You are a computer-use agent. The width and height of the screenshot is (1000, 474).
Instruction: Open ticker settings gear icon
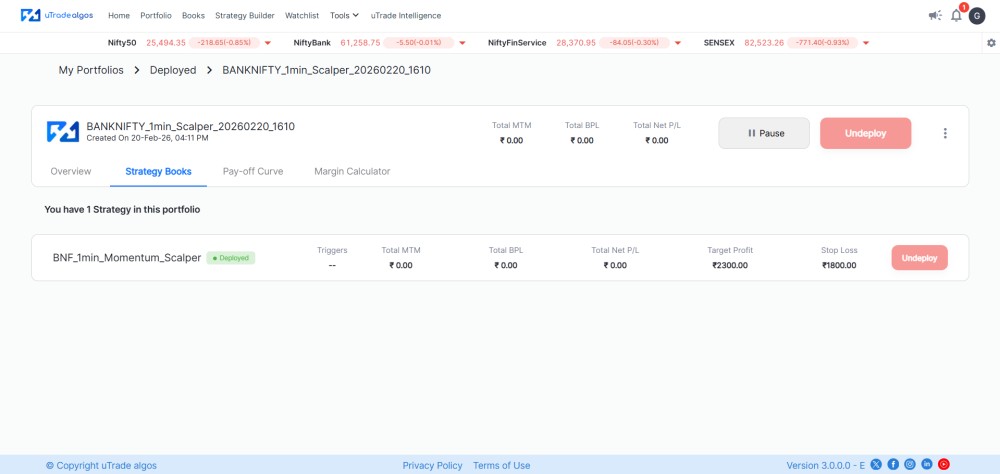990,43
